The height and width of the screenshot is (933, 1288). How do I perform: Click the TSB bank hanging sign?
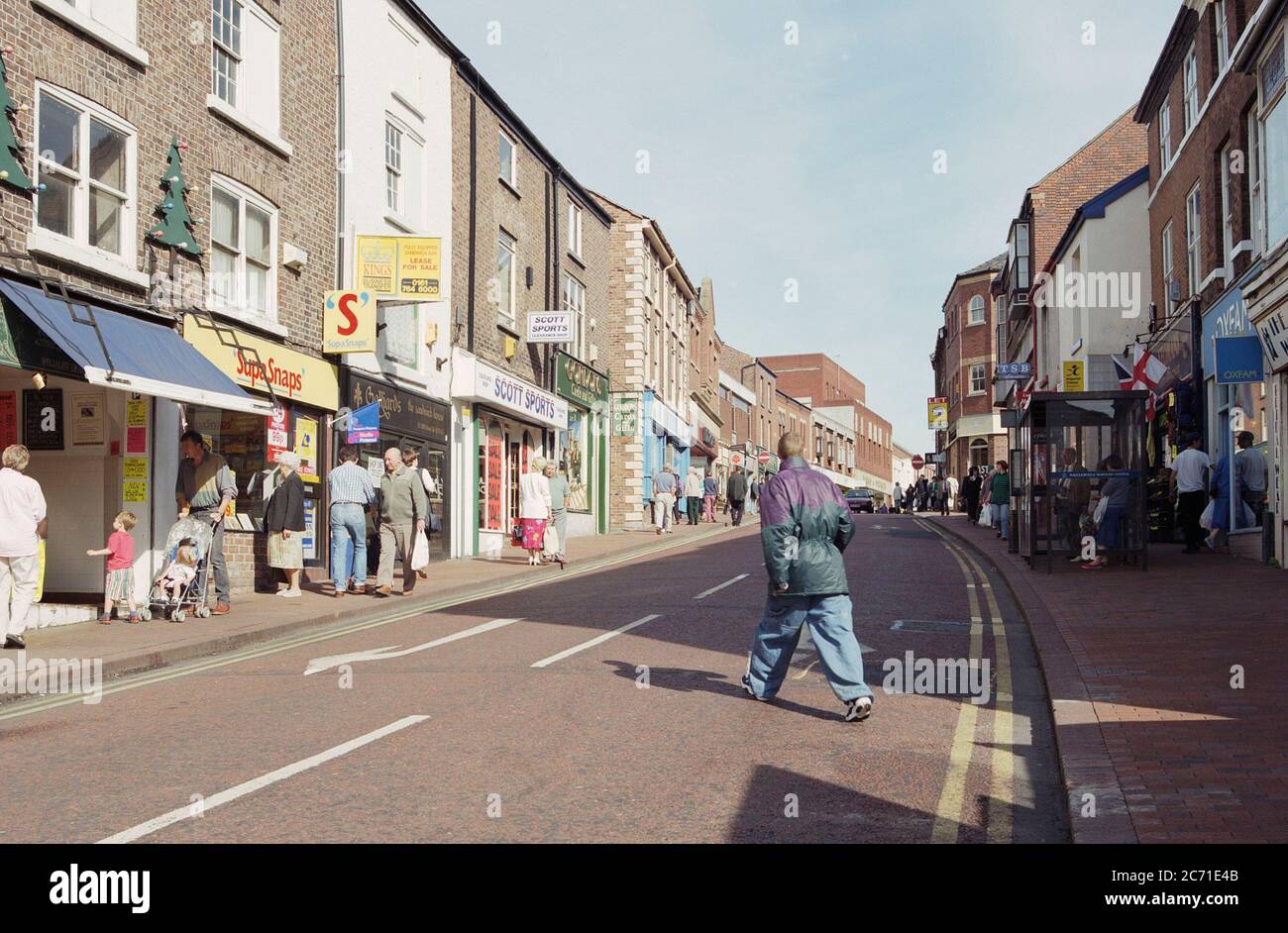[x=1012, y=369]
